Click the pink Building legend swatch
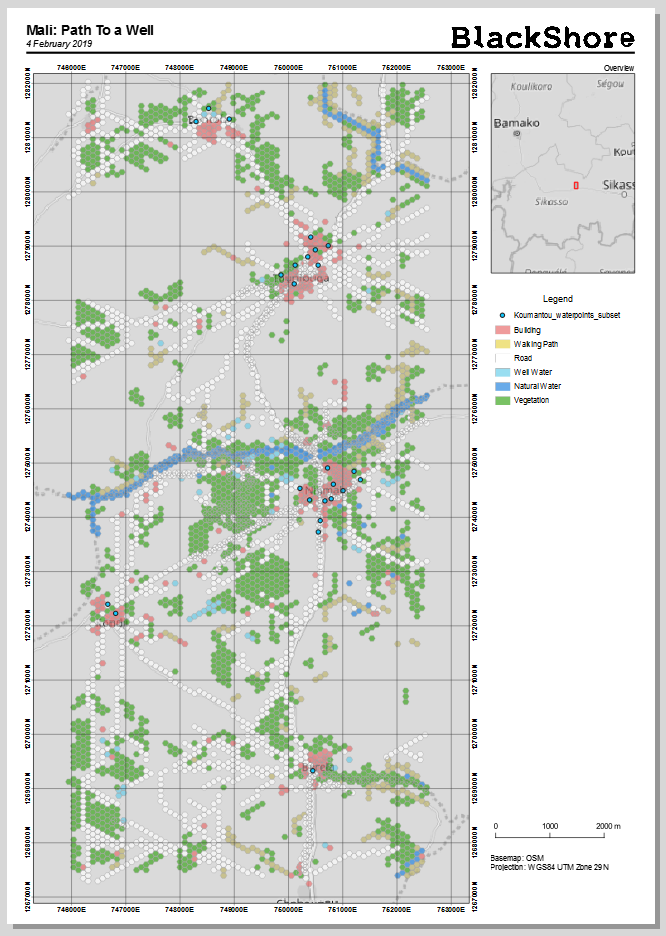Viewport: 666px width, 936px height. pyautogui.click(x=502, y=330)
